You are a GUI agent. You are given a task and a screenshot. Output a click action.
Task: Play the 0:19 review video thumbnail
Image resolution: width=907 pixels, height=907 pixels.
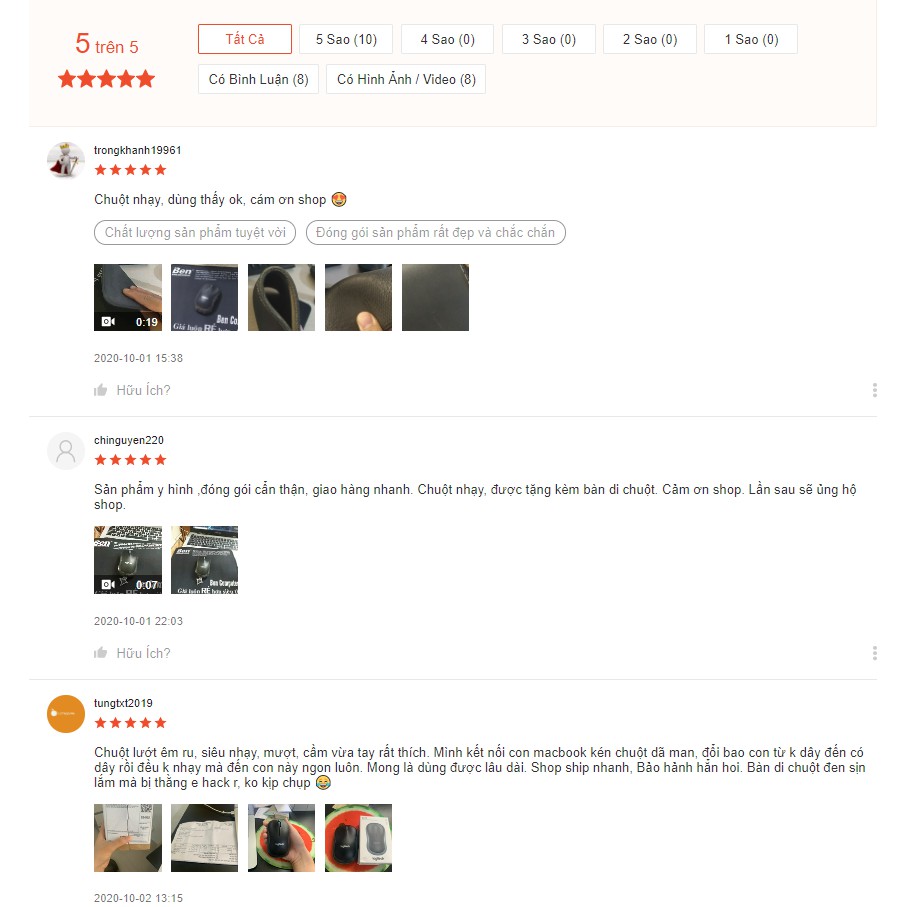pyautogui.click(x=128, y=297)
